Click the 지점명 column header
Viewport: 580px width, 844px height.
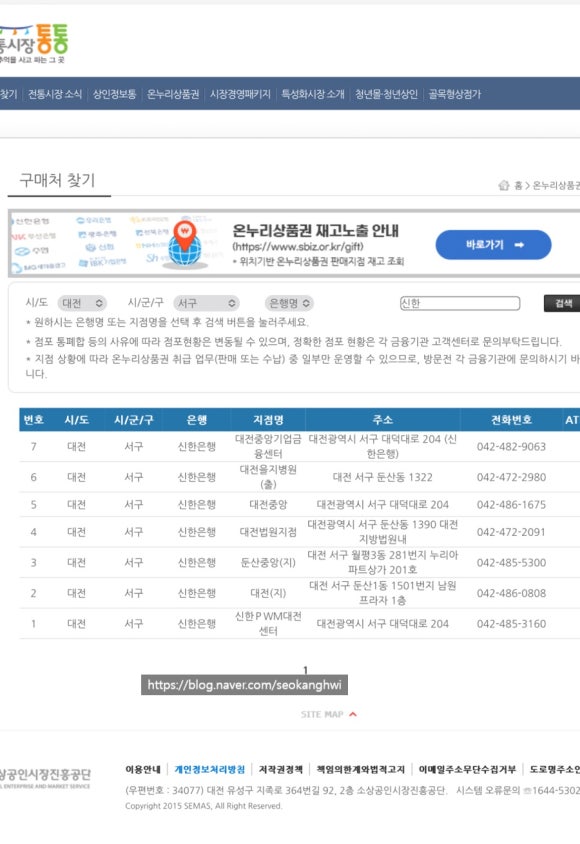[268, 420]
